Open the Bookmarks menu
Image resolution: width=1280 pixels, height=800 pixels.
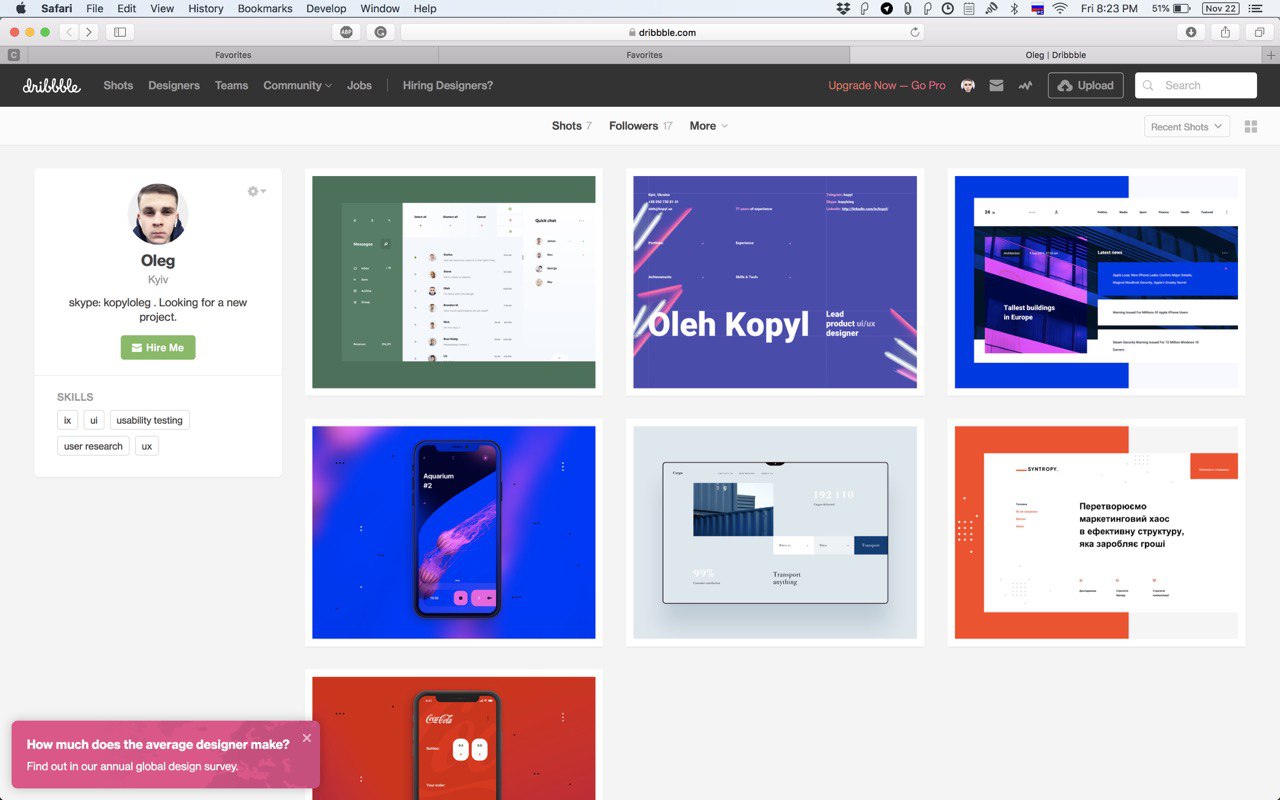tap(265, 8)
